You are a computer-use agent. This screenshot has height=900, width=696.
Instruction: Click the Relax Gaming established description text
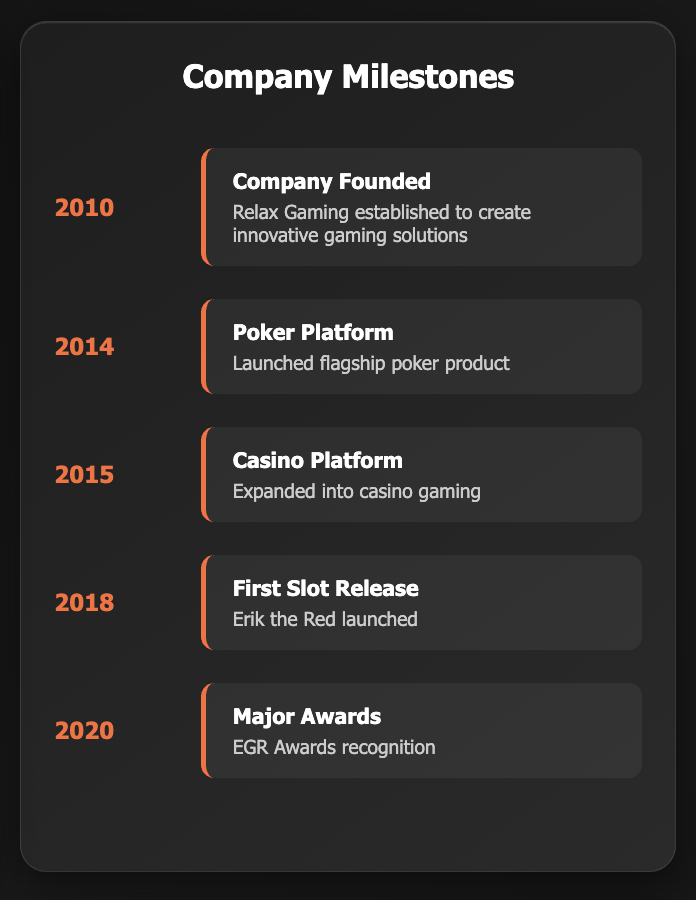pyautogui.click(x=382, y=224)
